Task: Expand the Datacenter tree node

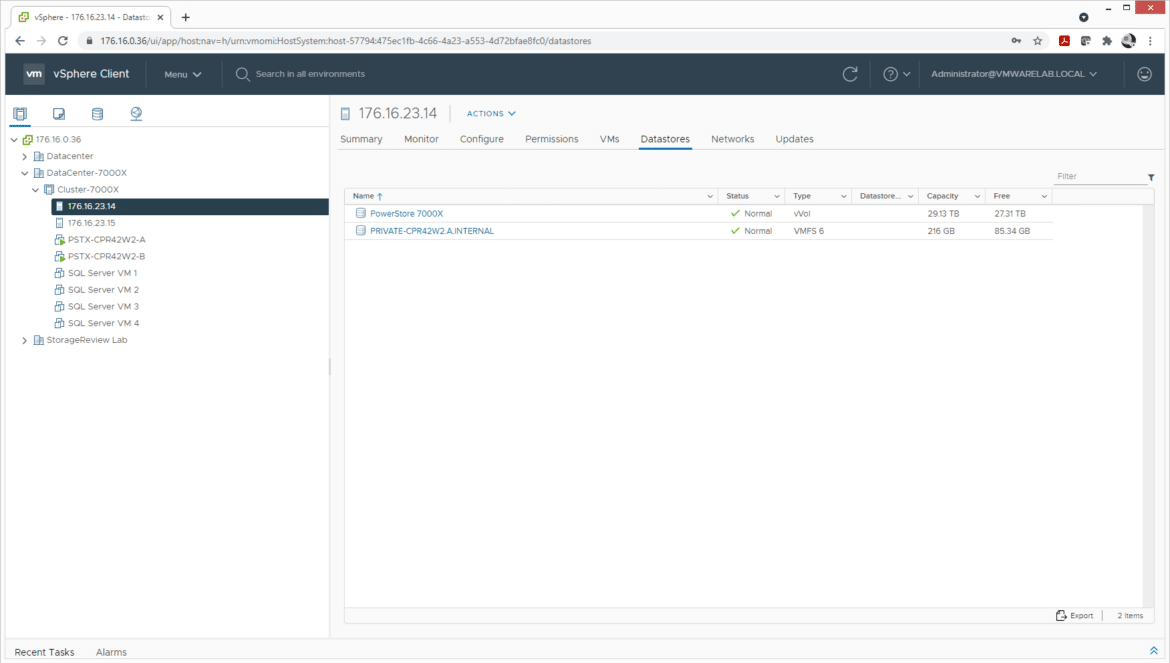Action: tap(25, 157)
